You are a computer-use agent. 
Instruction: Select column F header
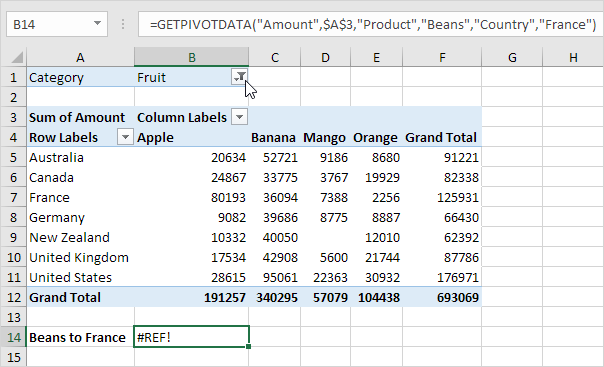click(x=442, y=57)
